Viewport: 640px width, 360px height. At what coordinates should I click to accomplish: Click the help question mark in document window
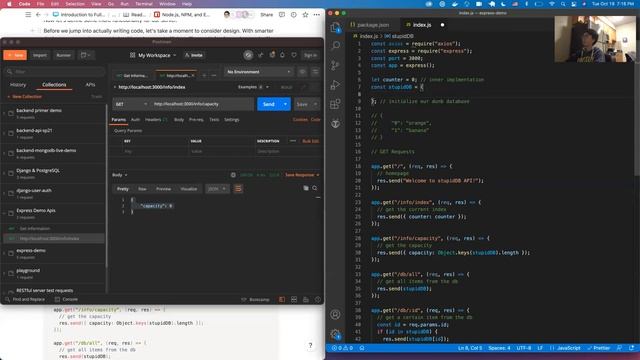coord(310,346)
